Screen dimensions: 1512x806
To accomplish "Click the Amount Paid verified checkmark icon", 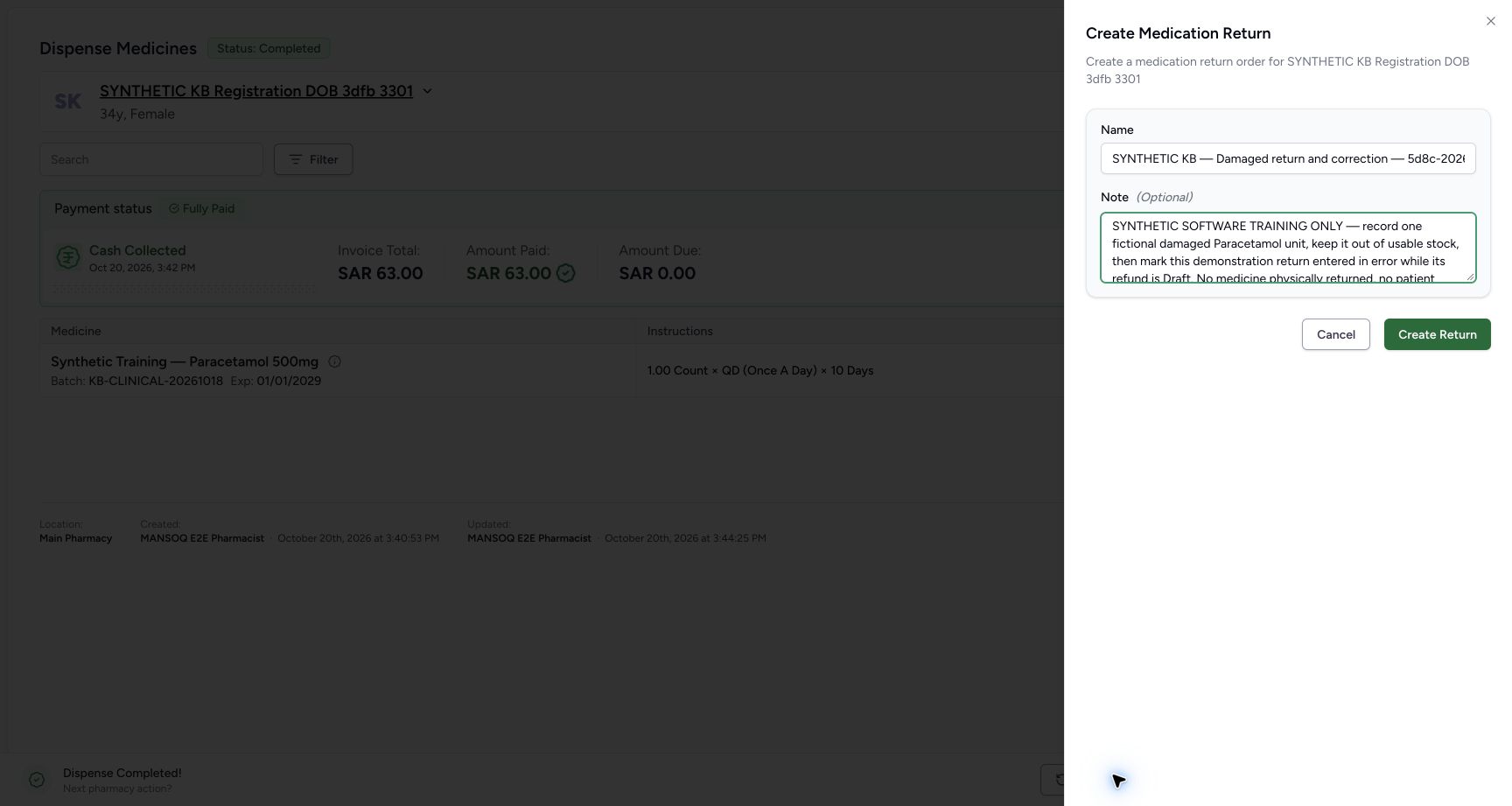I will tap(566, 273).
